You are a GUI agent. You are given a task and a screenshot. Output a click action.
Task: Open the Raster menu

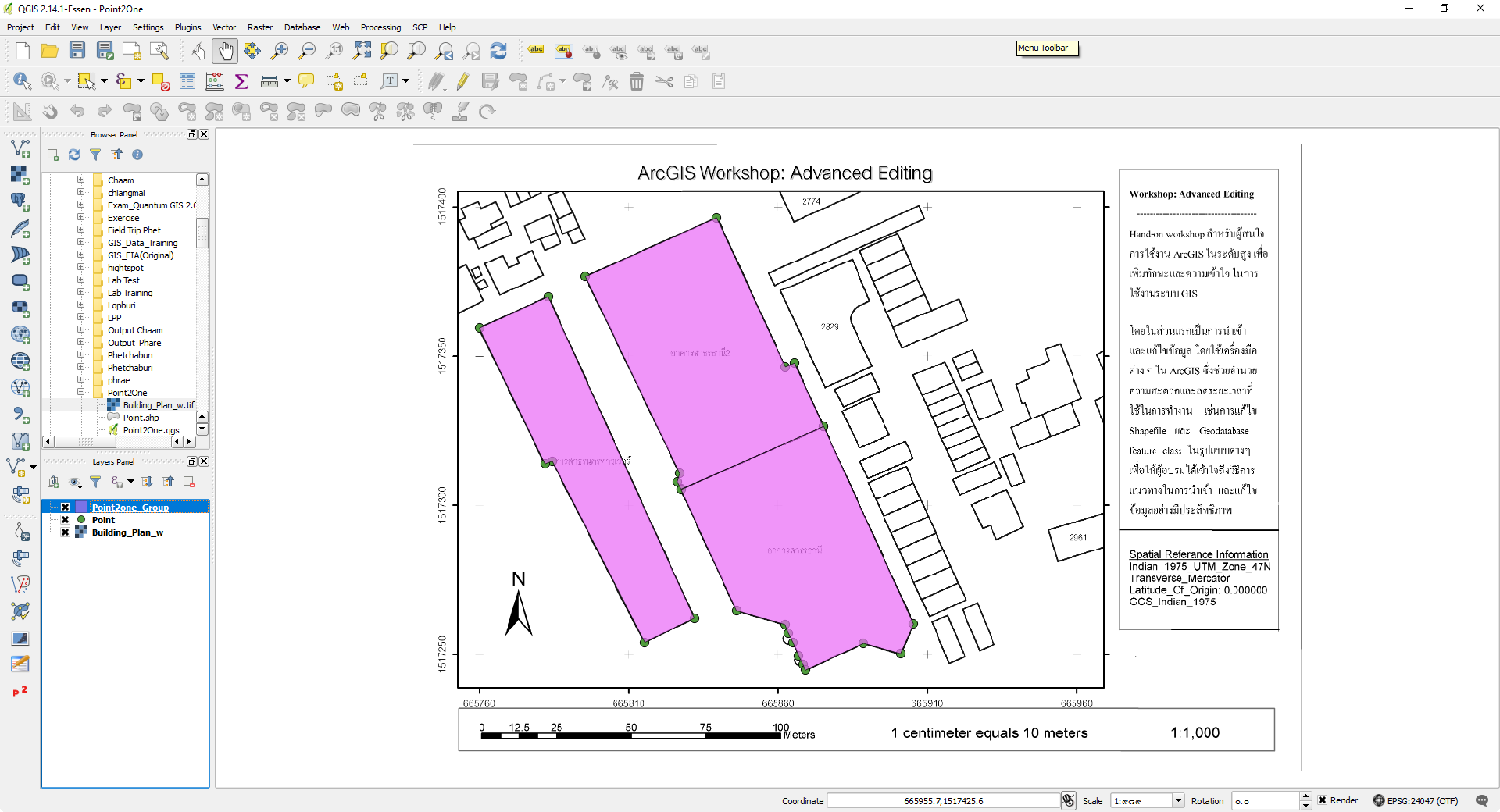pos(260,27)
